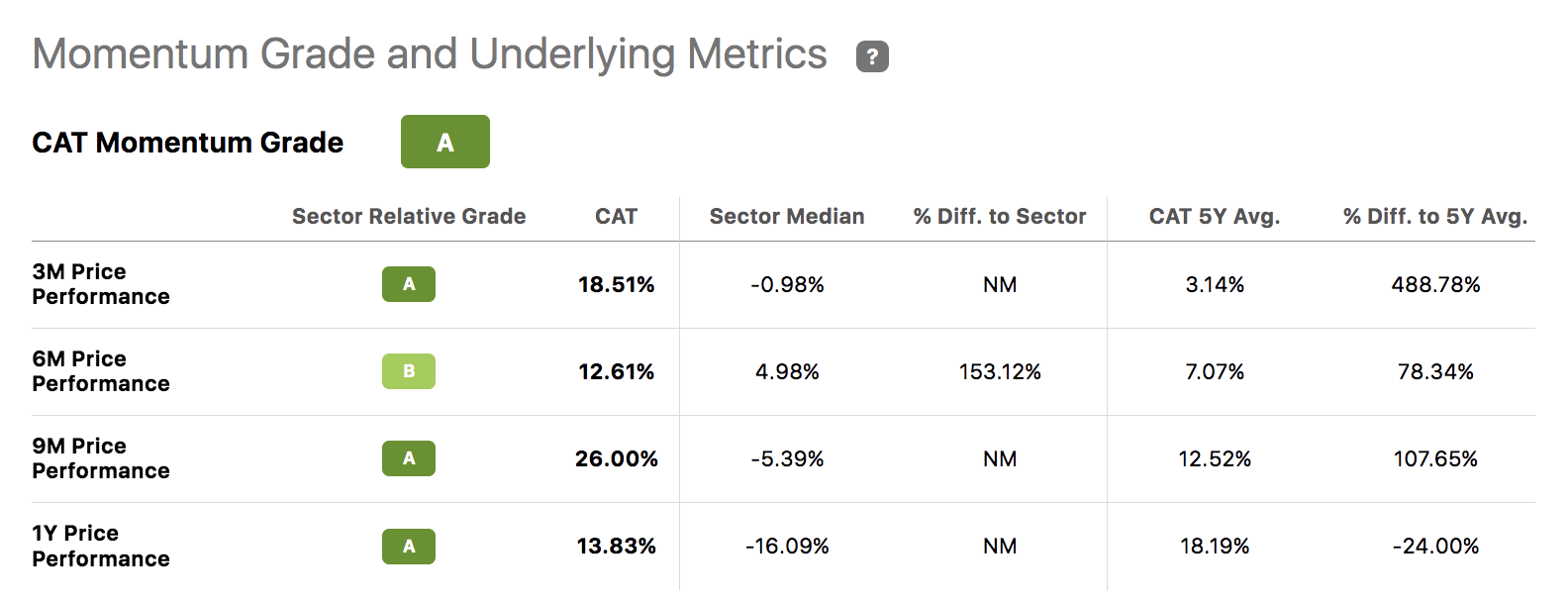Click the CAT Momentum Grade A badge
The image size is (1568, 604).
pyautogui.click(x=444, y=142)
